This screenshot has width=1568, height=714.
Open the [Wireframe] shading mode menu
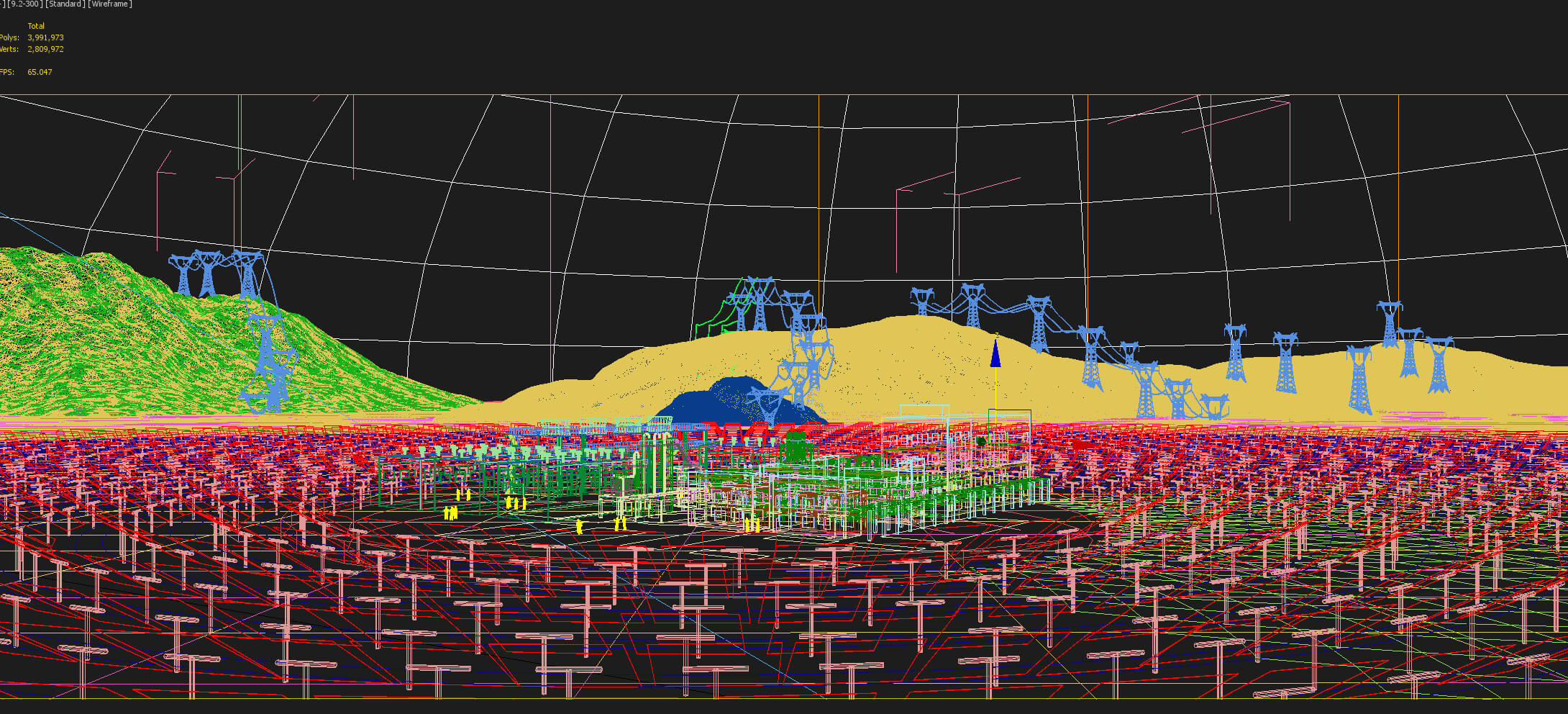pyautogui.click(x=110, y=4)
